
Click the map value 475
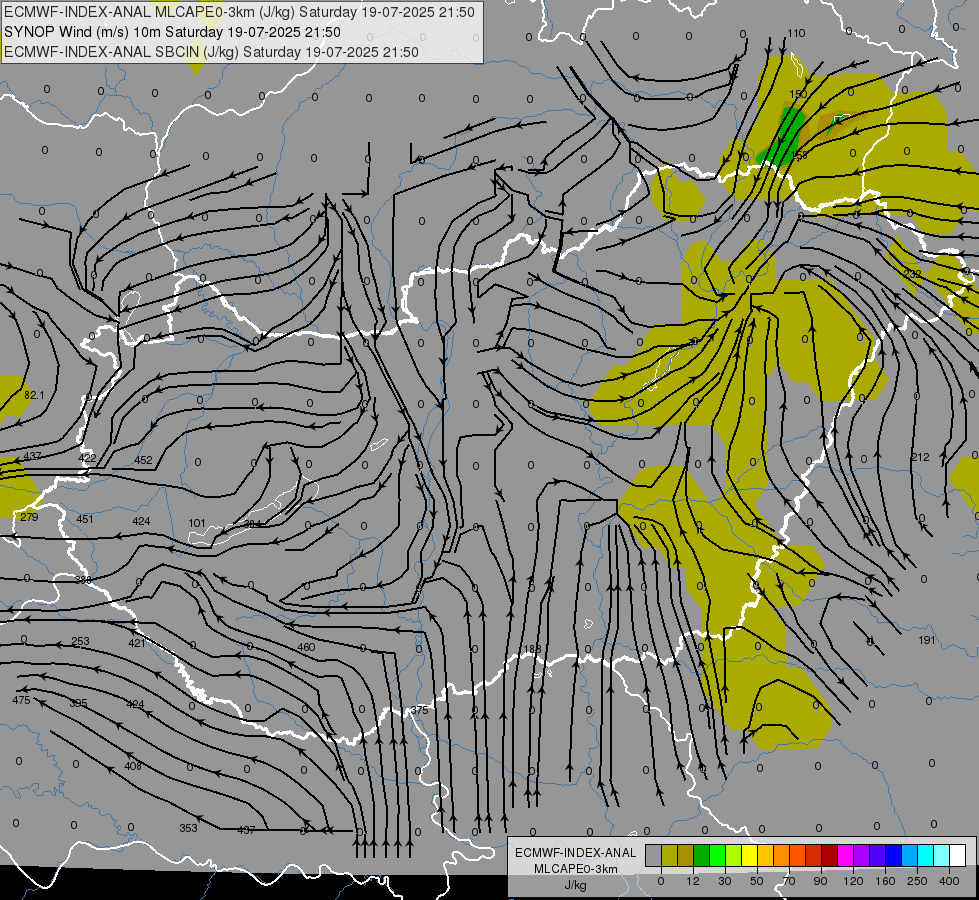tap(21, 700)
